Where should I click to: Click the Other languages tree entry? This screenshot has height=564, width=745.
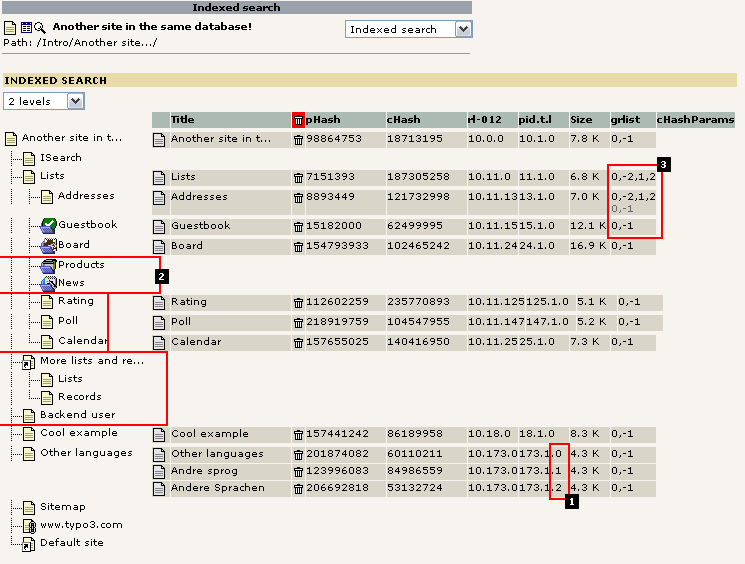coord(85,453)
